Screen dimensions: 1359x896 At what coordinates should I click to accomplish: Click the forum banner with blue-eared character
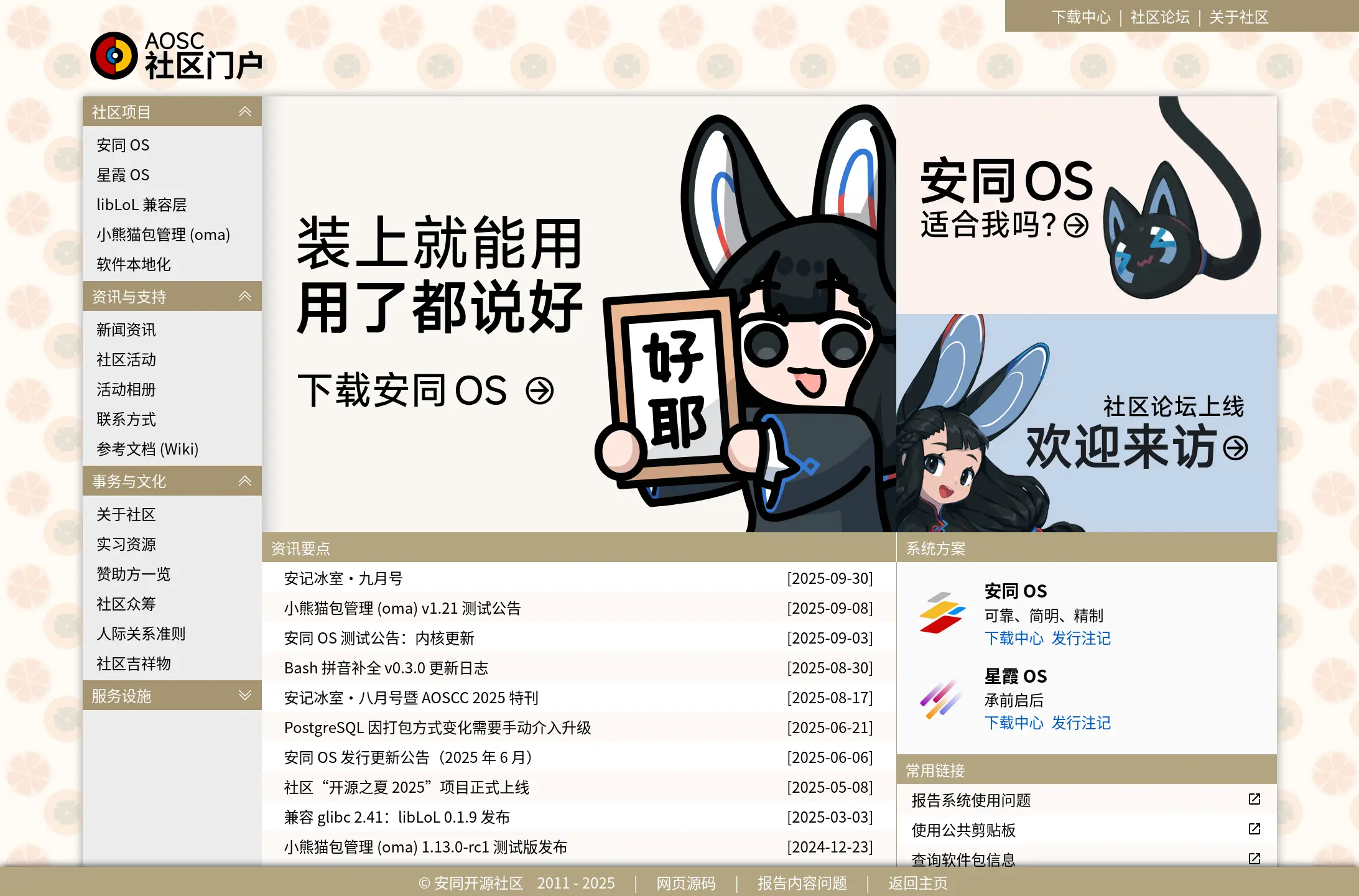click(1086, 423)
